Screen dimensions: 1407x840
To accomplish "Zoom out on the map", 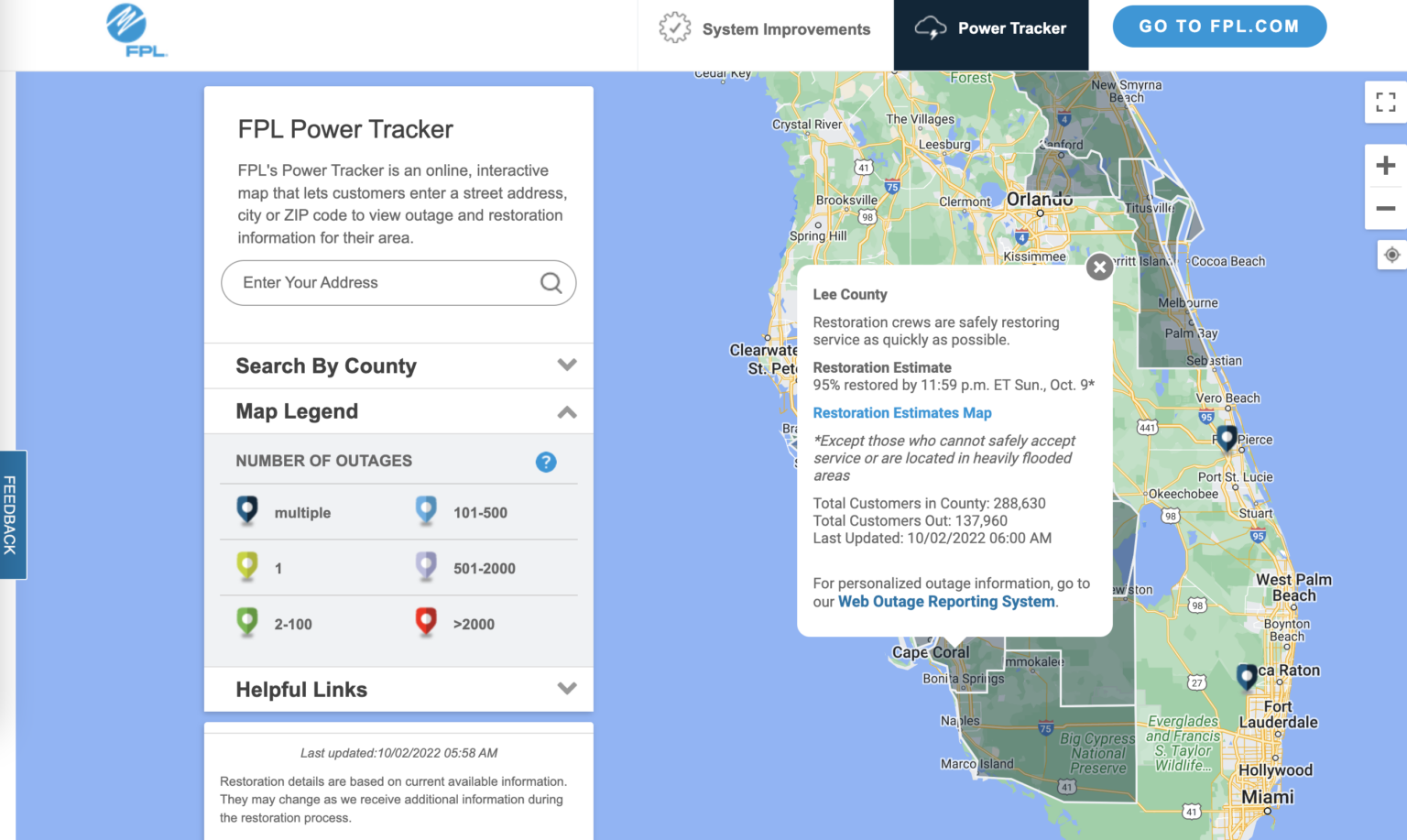I will point(1386,208).
